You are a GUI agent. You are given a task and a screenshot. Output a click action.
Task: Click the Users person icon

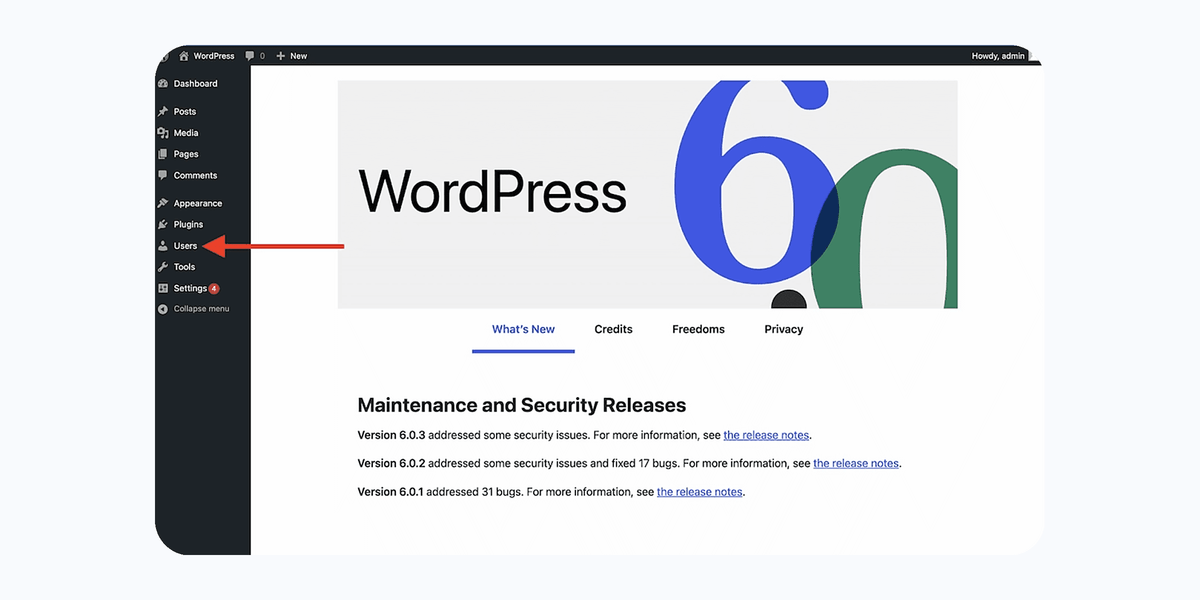coord(163,246)
